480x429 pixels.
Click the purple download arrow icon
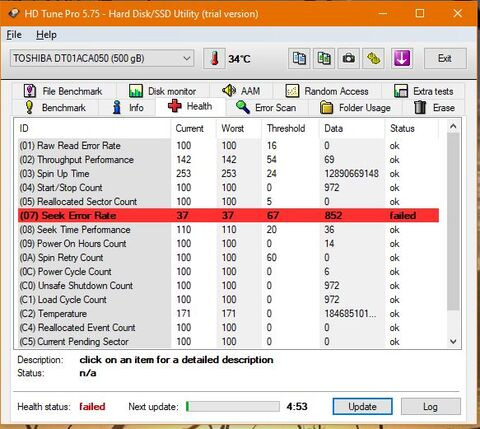(x=402, y=59)
